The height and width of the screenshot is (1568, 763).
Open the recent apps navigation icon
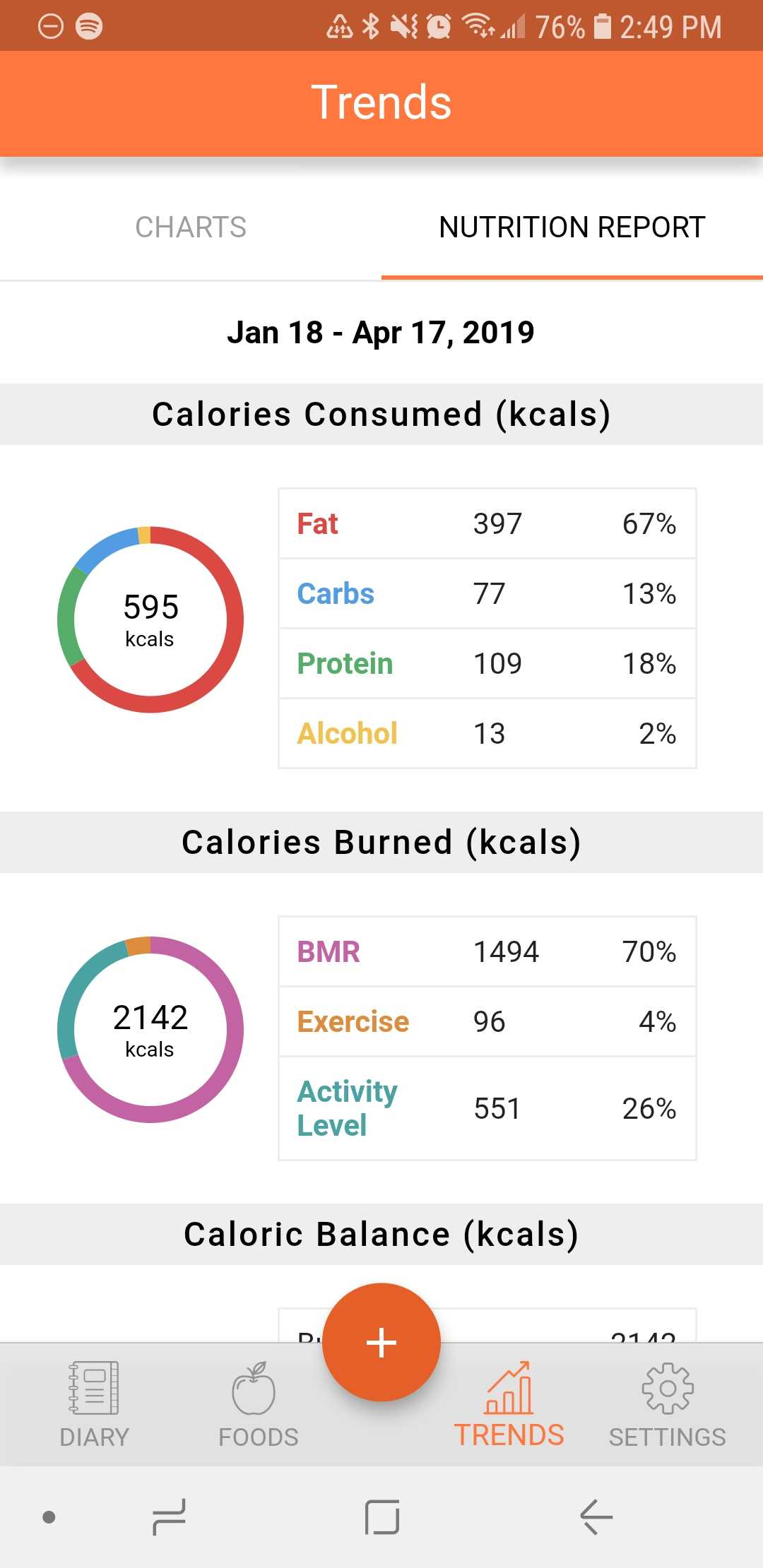(x=170, y=1516)
